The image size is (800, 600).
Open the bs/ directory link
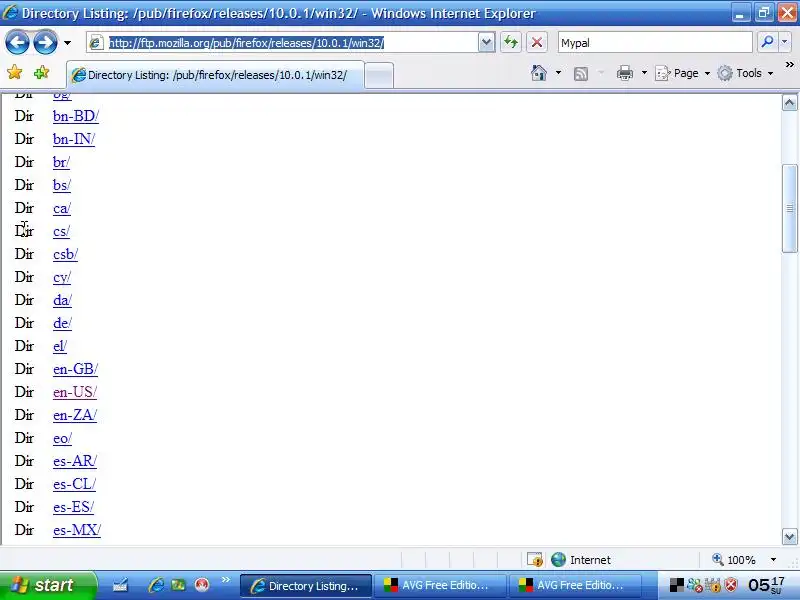click(62, 185)
